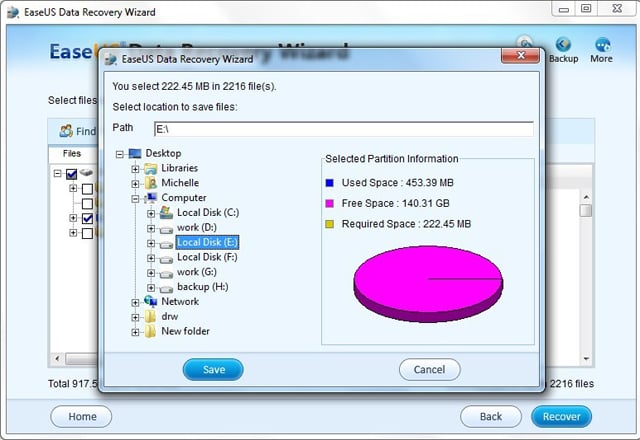Select backup (H:) as save location
Screen dimensions: 640x440
coord(202,287)
